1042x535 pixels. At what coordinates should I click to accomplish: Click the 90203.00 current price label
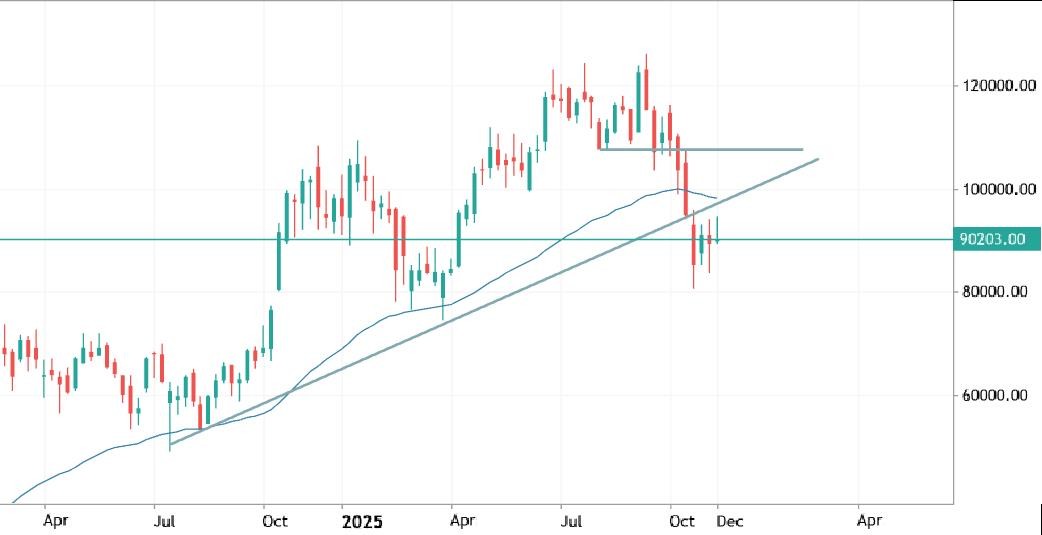click(992, 240)
